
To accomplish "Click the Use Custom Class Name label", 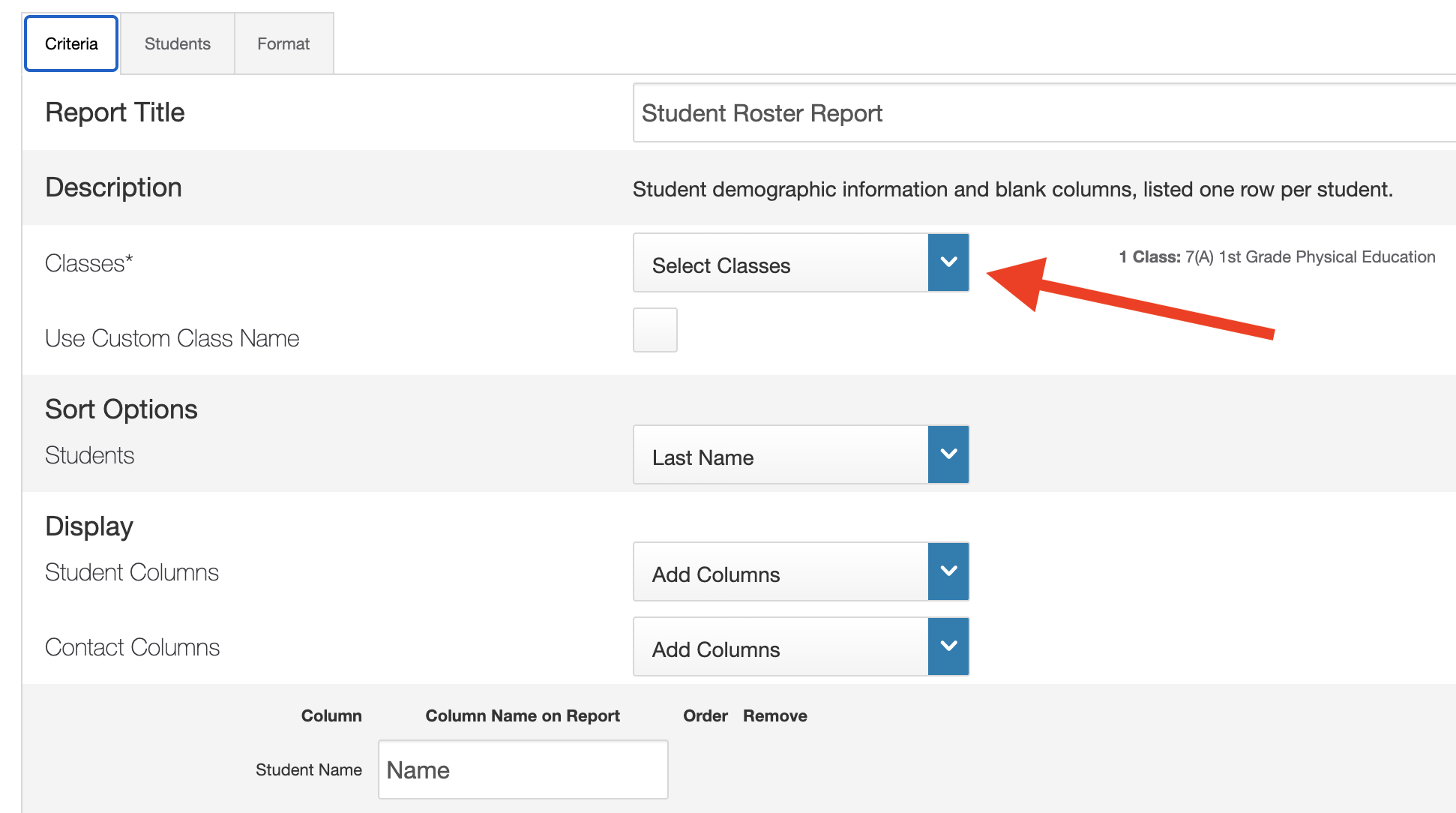I will coord(172,339).
